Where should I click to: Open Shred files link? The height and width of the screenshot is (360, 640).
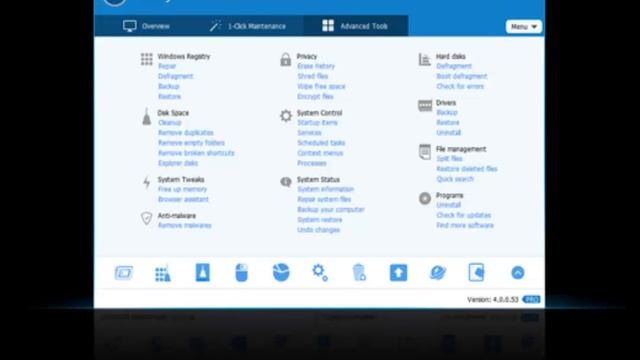coord(313,76)
